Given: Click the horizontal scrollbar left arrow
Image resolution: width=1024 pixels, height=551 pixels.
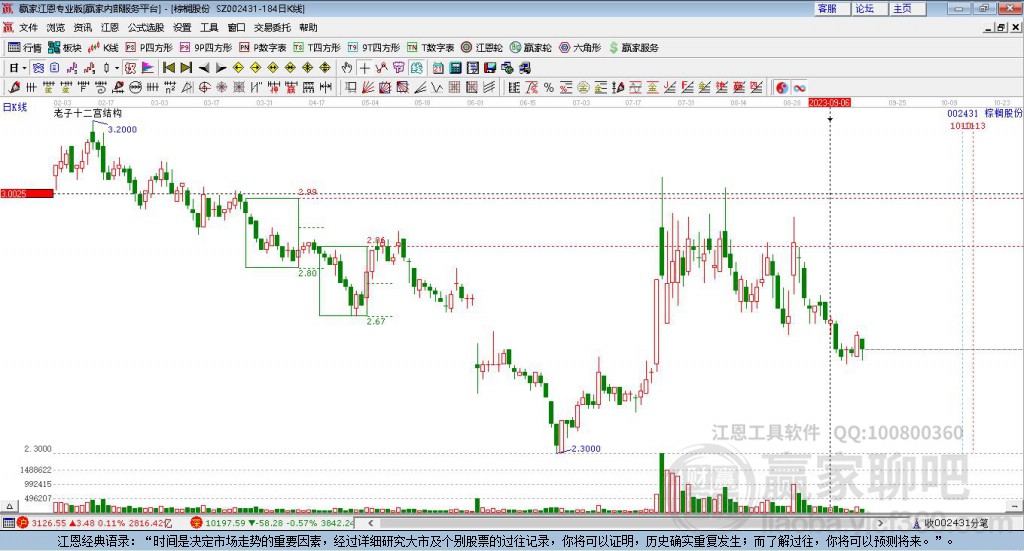Looking at the screenshot, I should pos(370,523).
